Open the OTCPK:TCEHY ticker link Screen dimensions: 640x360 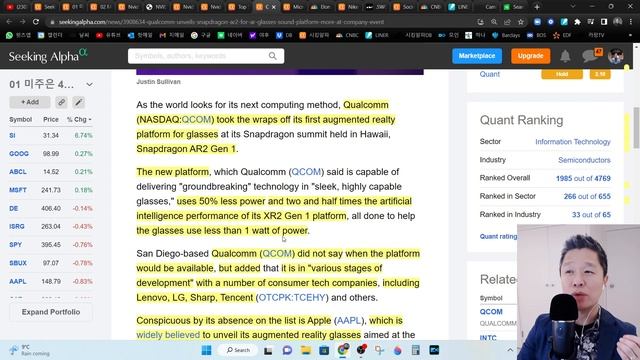click(292, 298)
